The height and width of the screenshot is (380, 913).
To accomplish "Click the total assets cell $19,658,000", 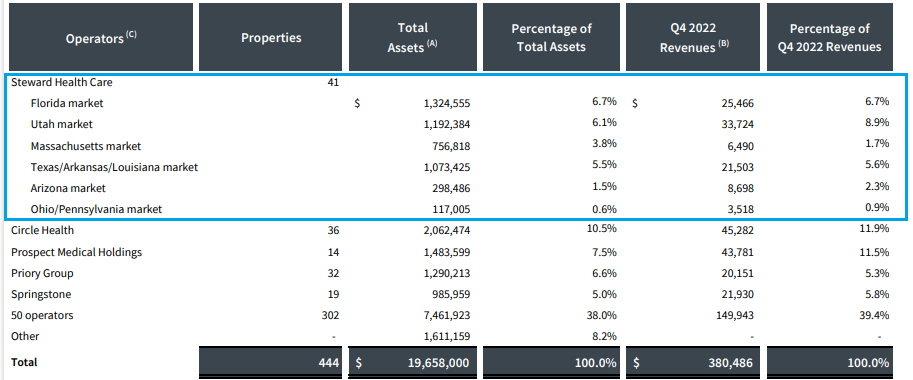I will (x=413, y=363).
